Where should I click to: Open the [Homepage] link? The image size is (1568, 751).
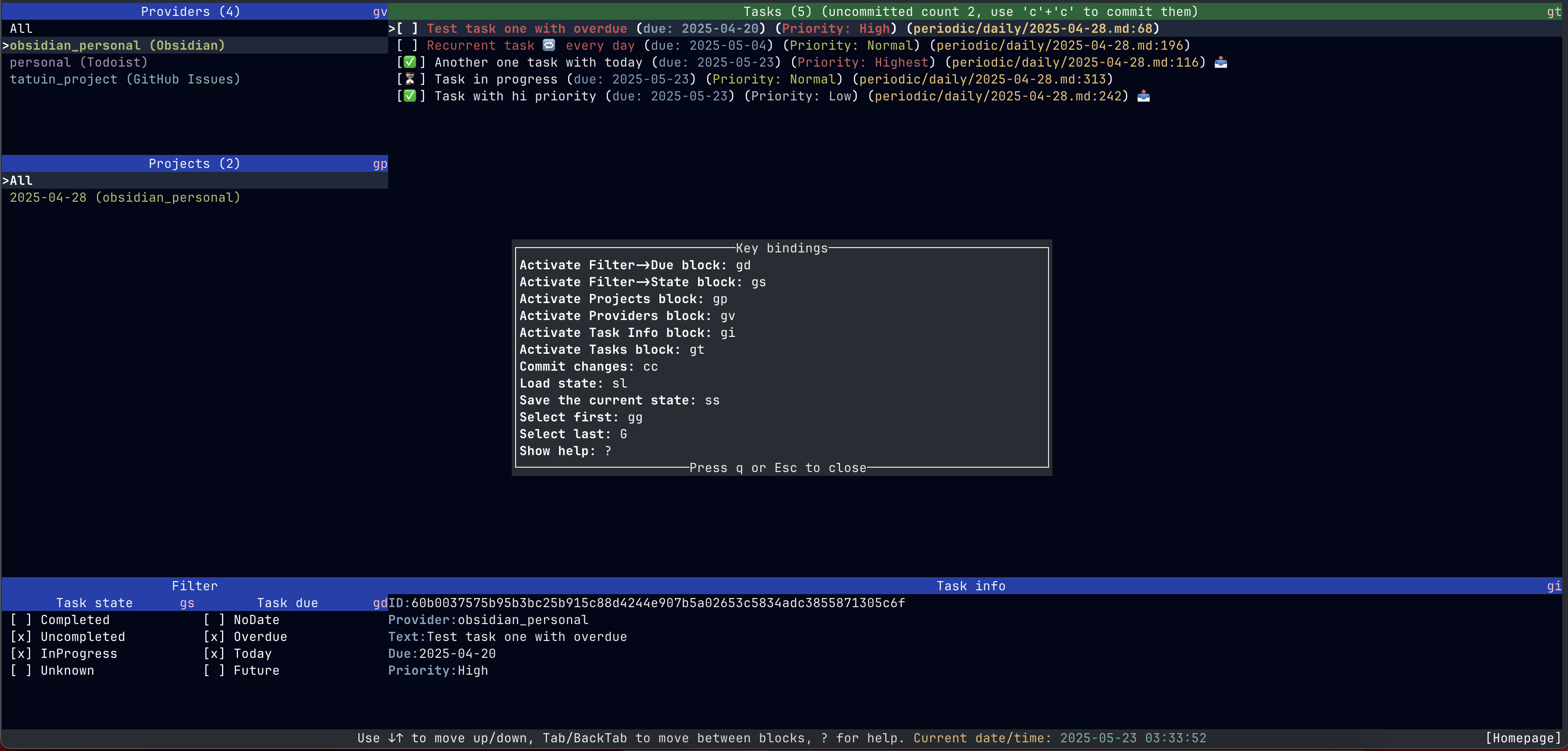(1522, 738)
